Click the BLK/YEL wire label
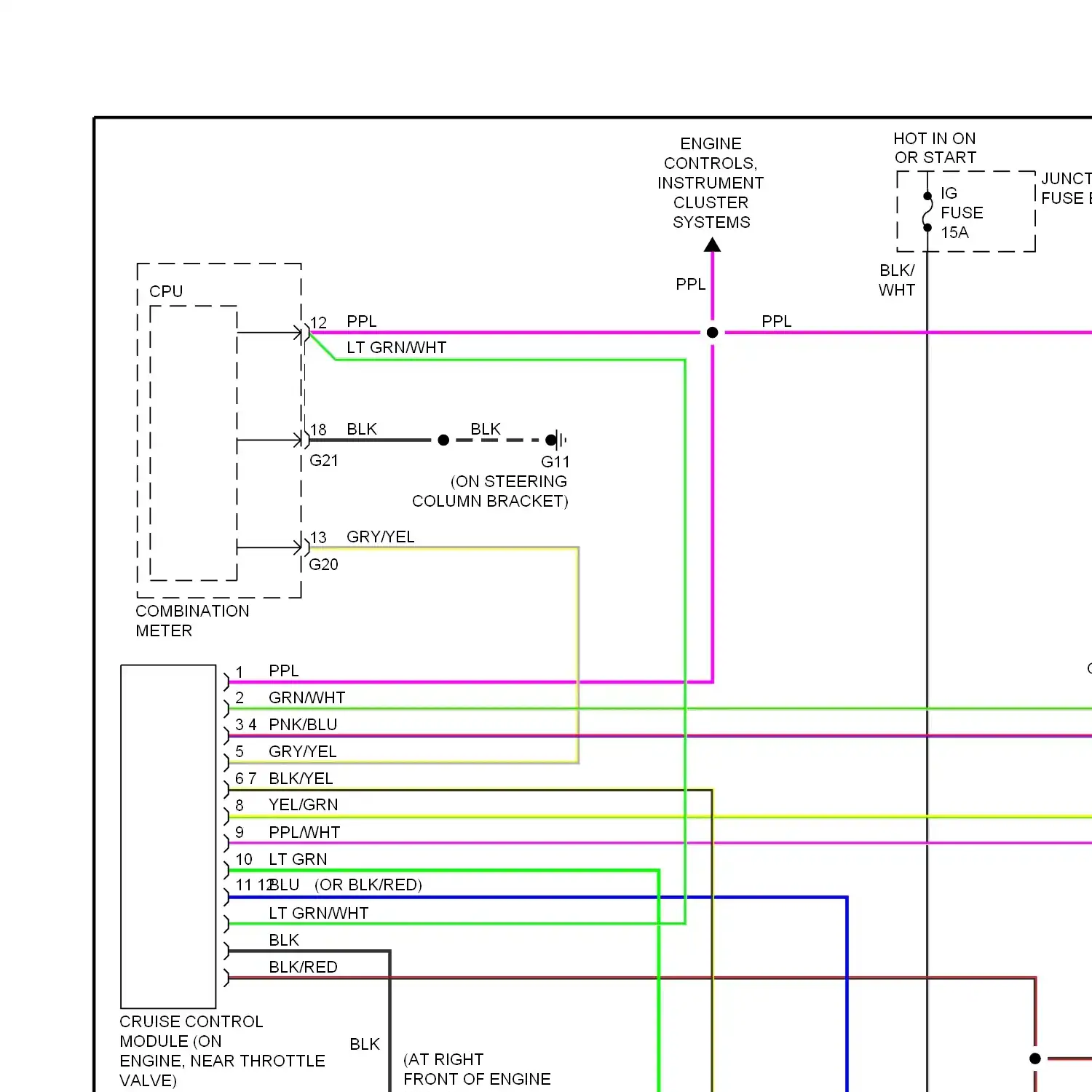Screen dimensions: 1092x1092 [301, 778]
